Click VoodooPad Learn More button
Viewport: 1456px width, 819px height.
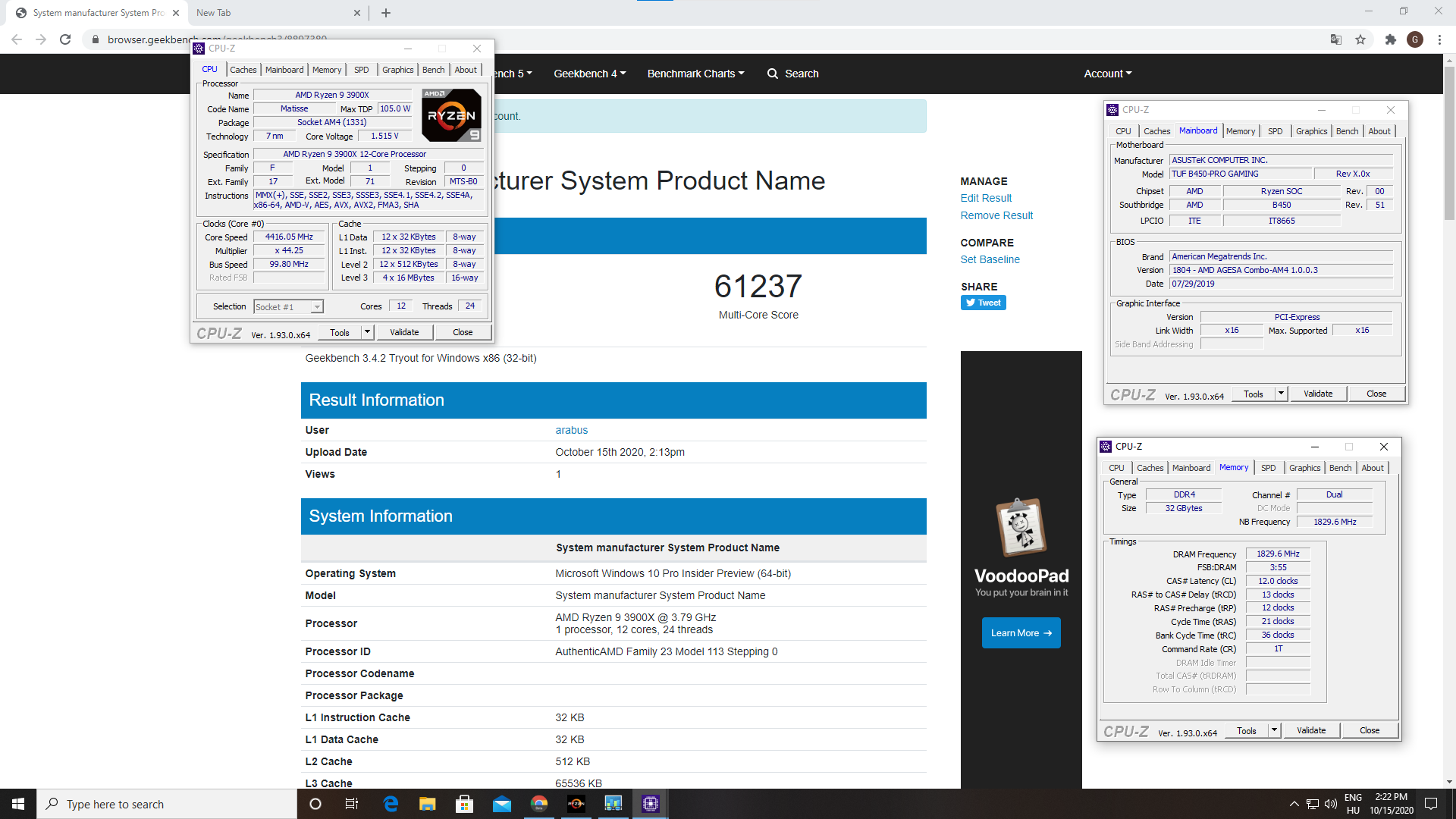pyautogui.click(x=1021, y=633)
